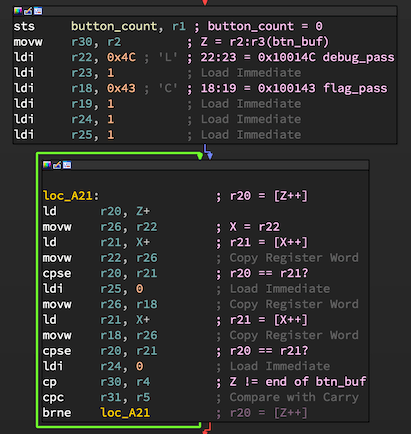Click the green loop-back edge line

point(37,290)
